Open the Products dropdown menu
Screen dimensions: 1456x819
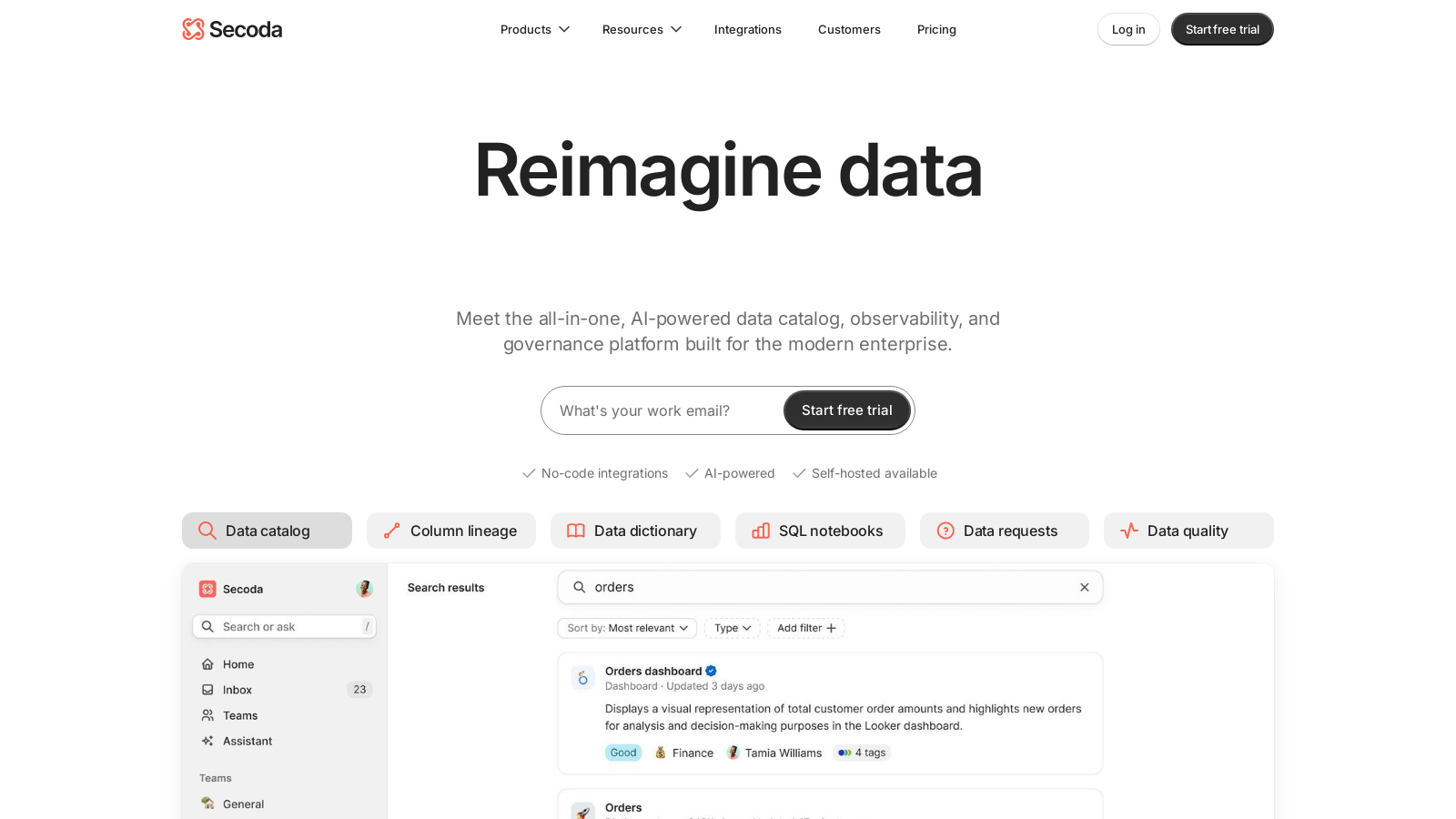535,29
